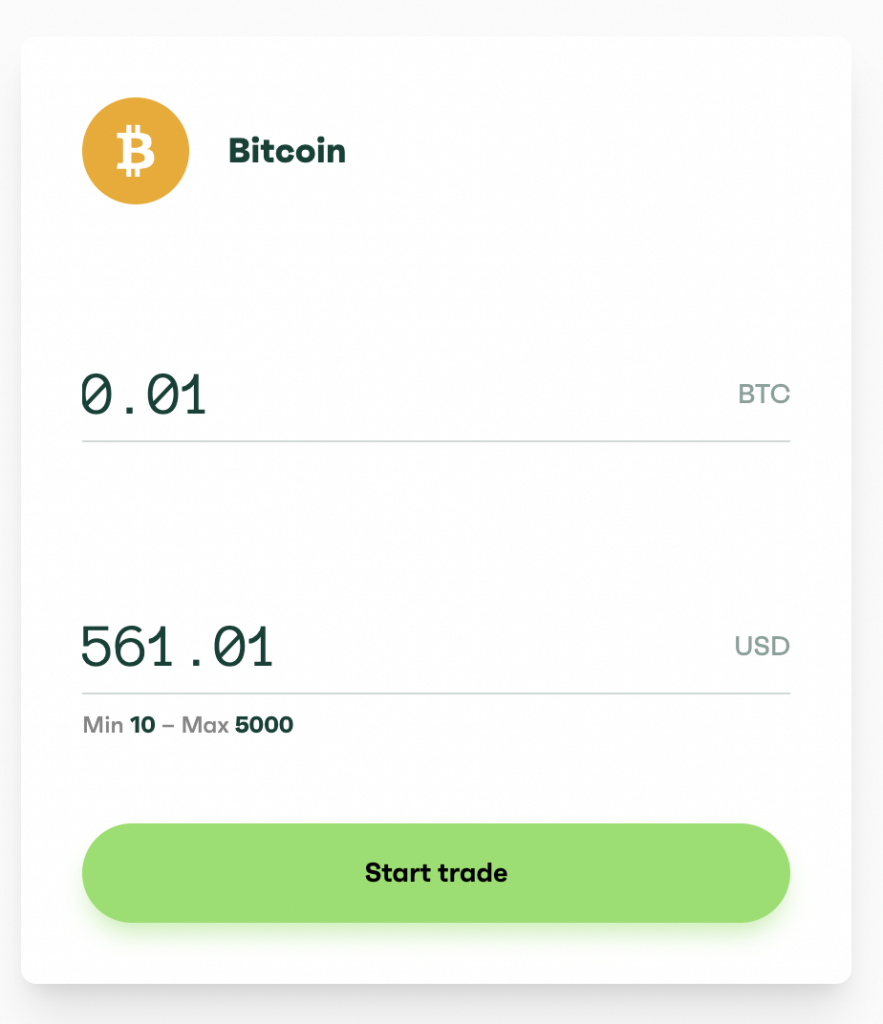
Task: Focus the USD amount field showing 561.01
Action: tap(436, 647)
